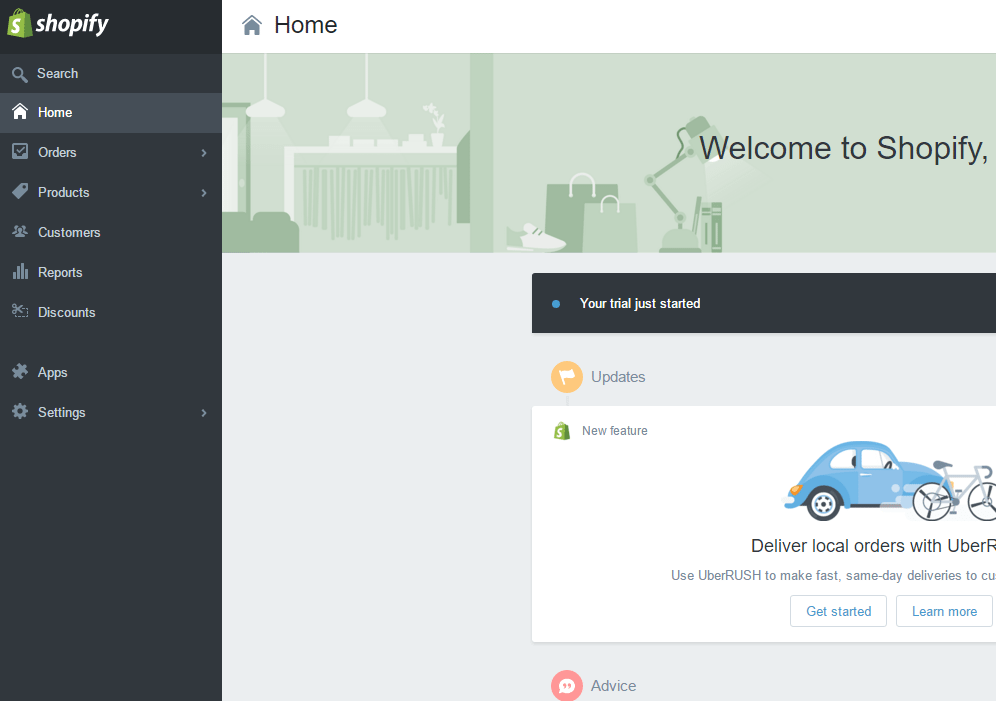Open the Discounts menu item
This screenshot has width=996, height=701.
111,312
